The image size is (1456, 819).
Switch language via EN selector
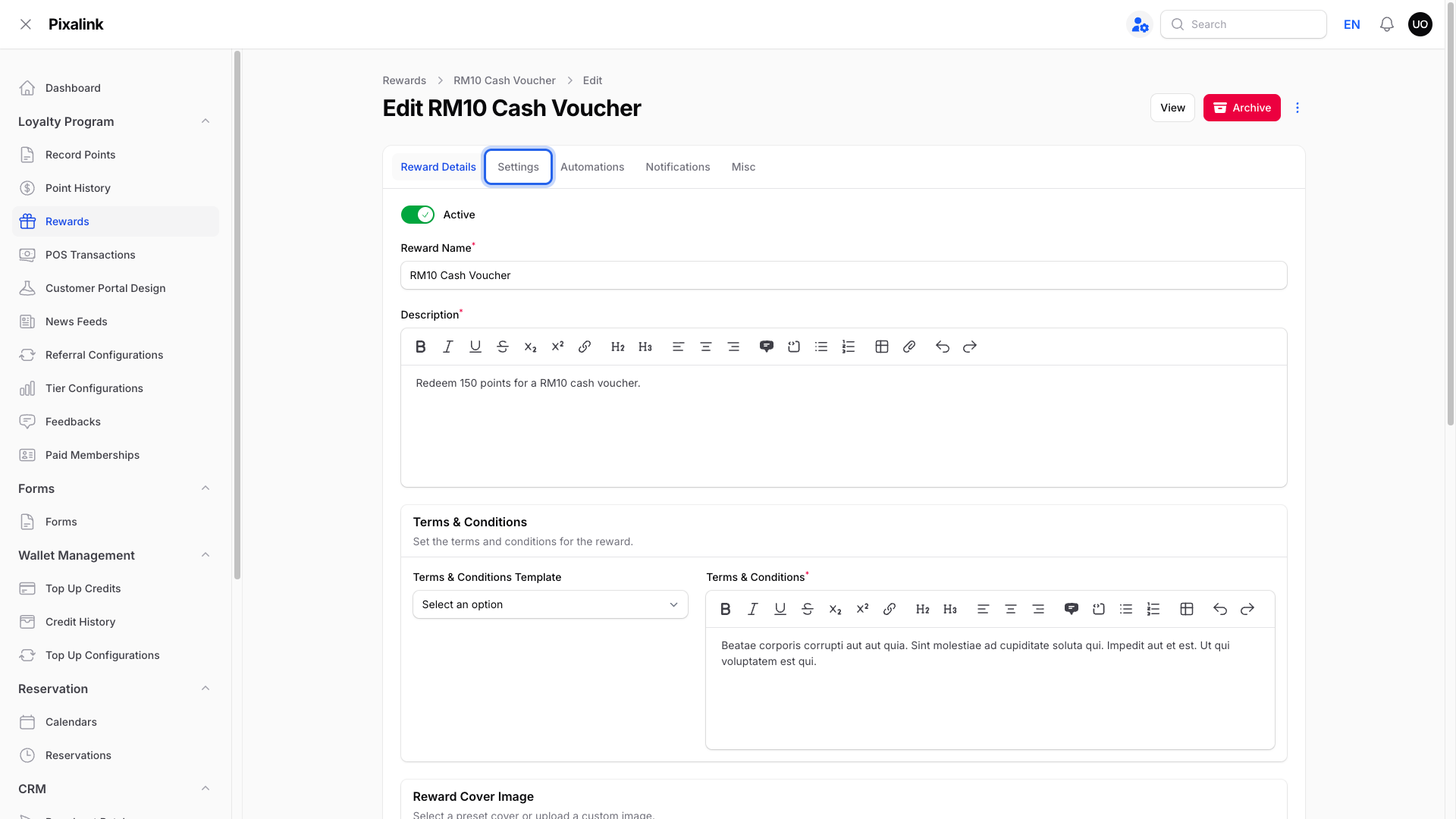1352,24
